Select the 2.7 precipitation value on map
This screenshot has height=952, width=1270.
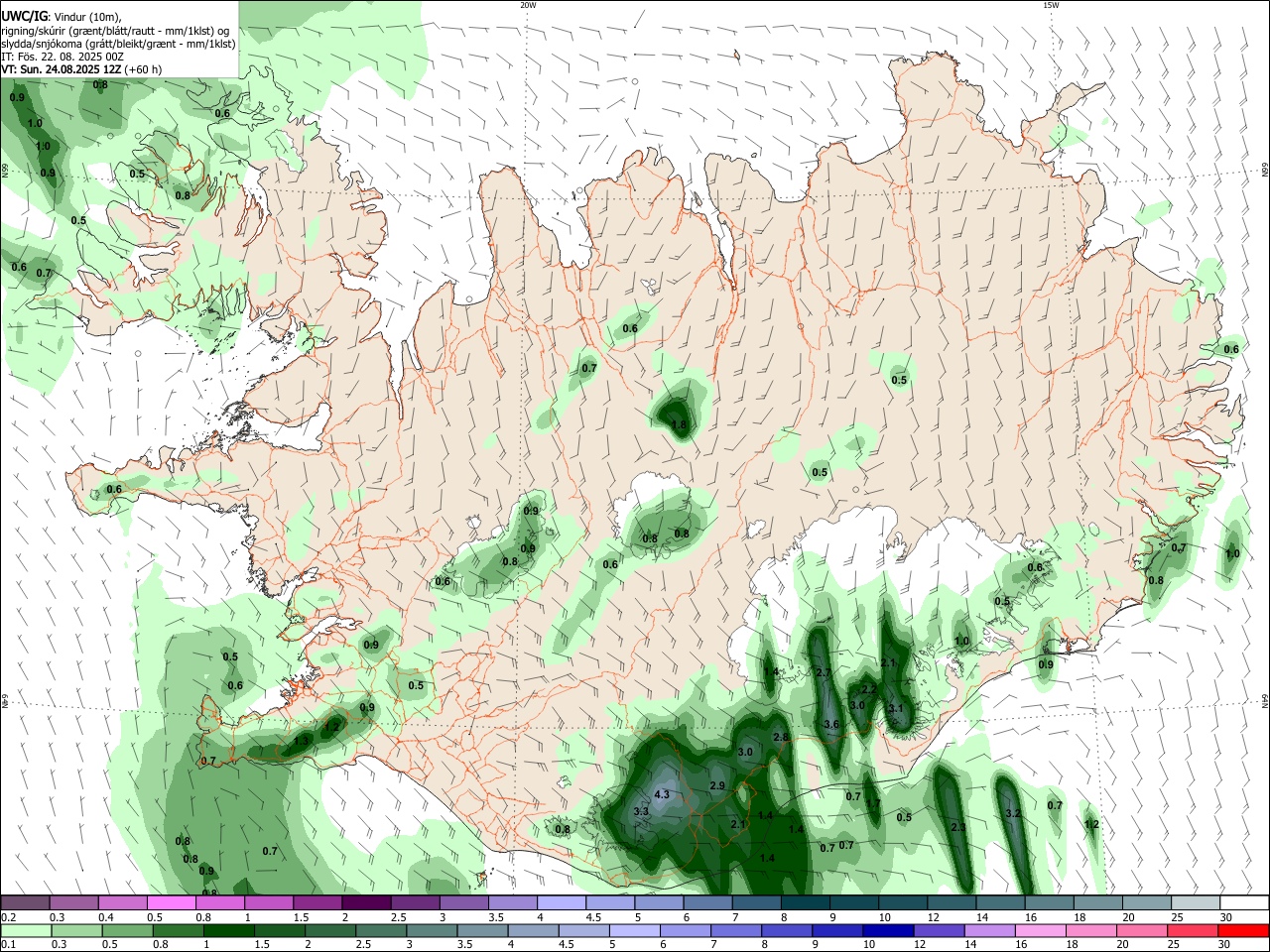823,672
